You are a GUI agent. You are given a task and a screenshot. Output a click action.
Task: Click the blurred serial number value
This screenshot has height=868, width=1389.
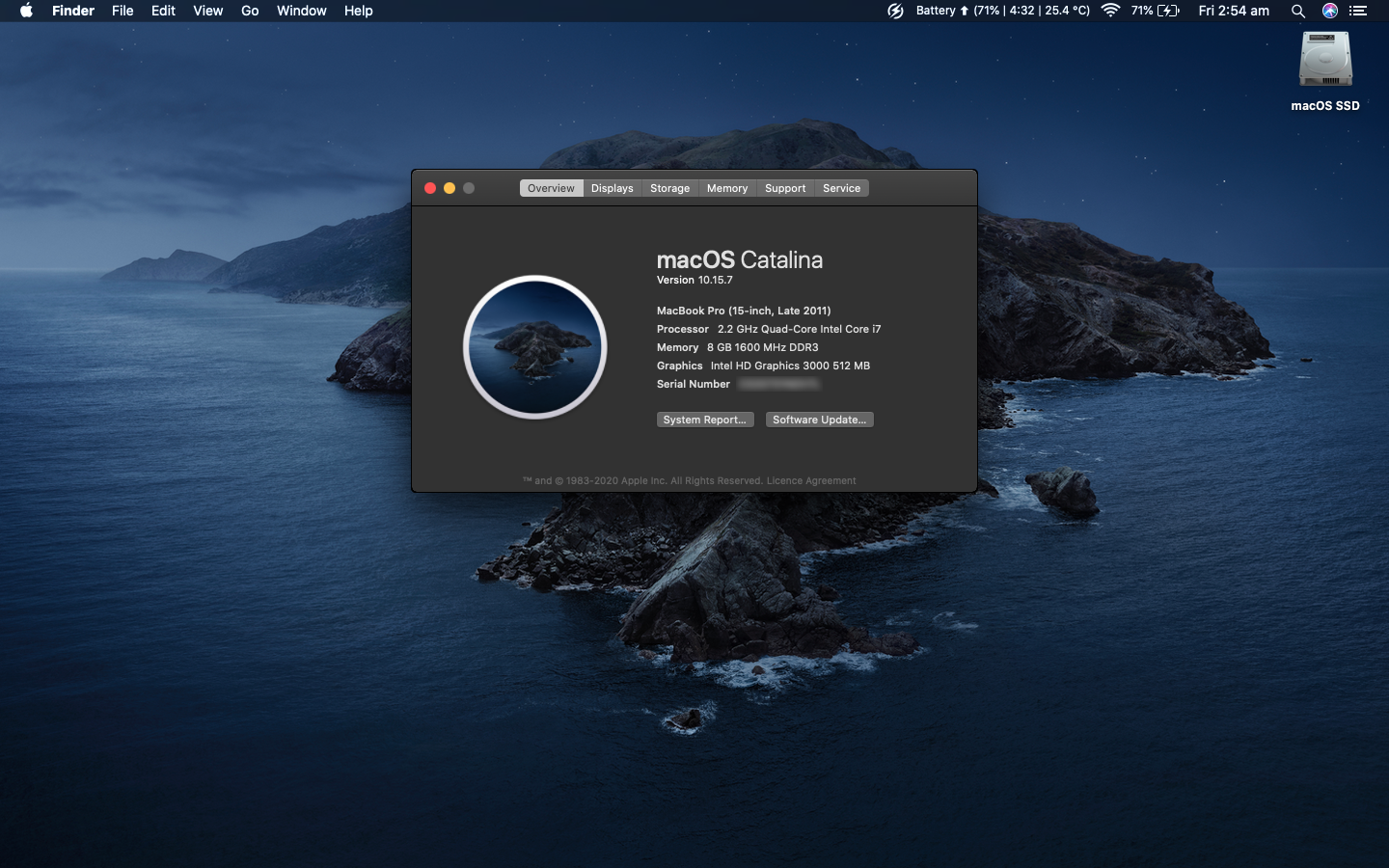pyautogui.click(x=779, y=384)
